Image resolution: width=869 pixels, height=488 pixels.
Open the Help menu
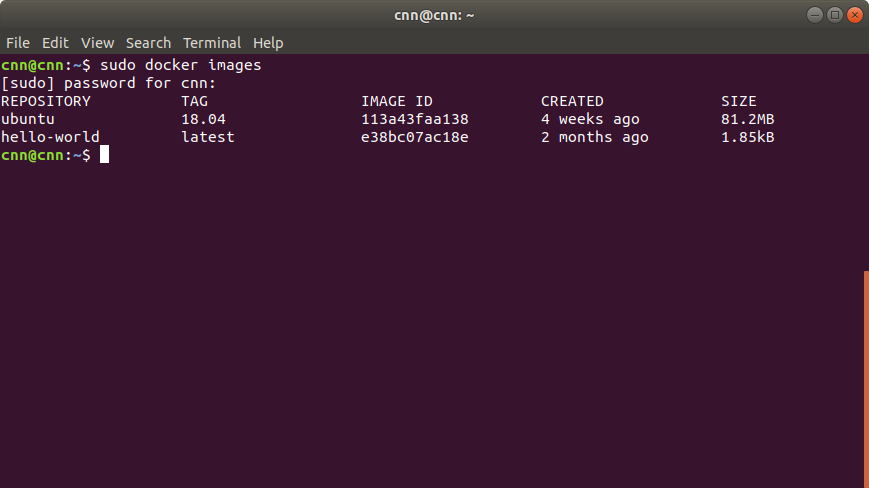tap(268, 43)
